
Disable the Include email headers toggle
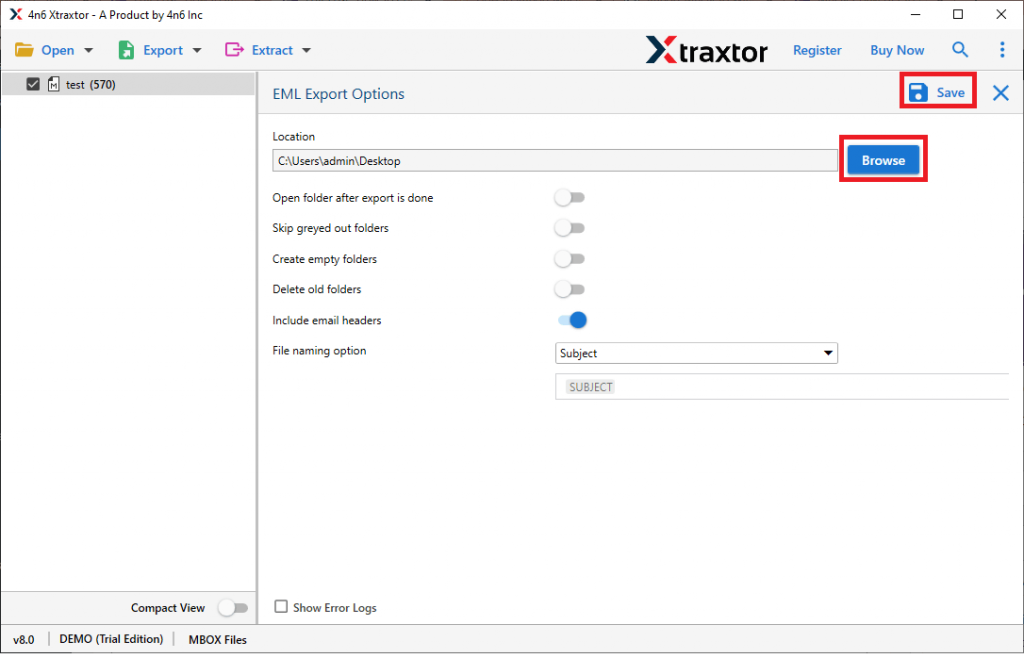pos(569,319)
